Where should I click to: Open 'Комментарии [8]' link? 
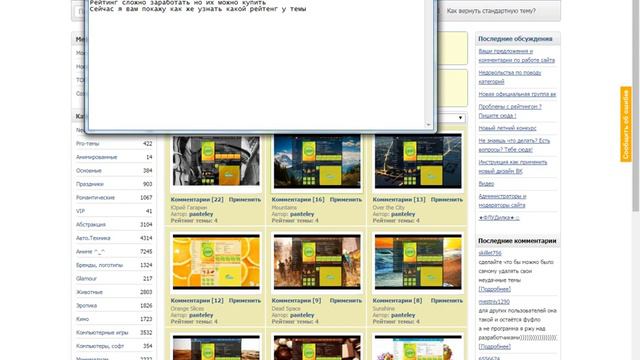click(397, 300)
